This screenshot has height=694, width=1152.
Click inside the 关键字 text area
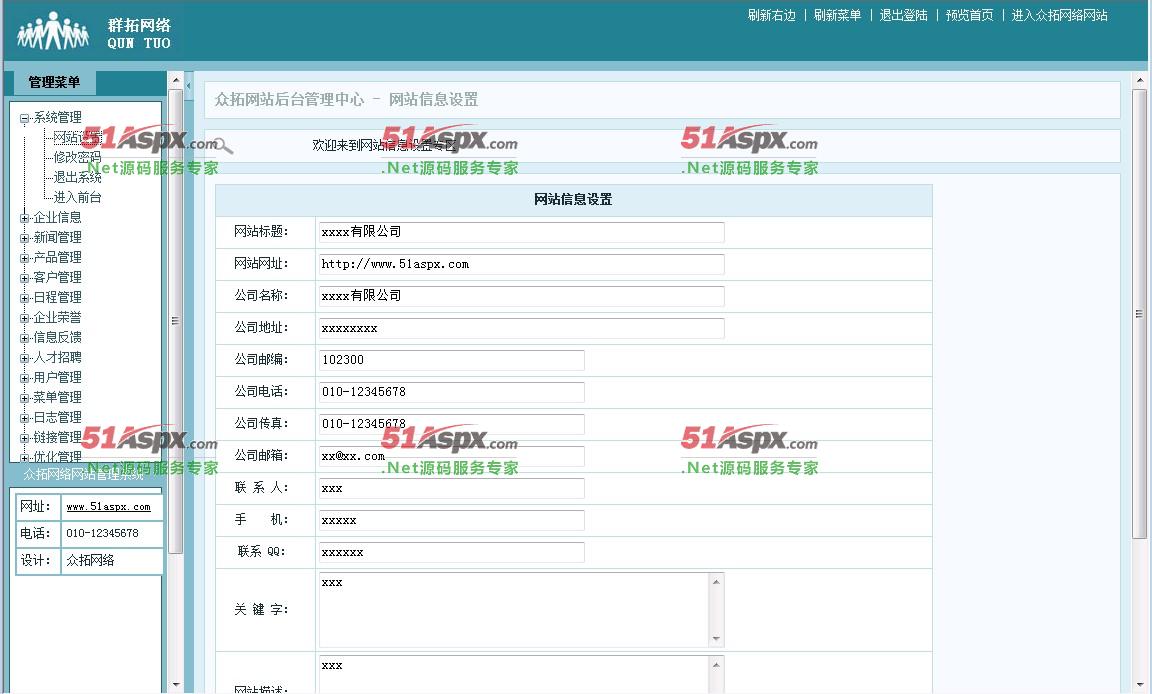(x=514, y=610)
